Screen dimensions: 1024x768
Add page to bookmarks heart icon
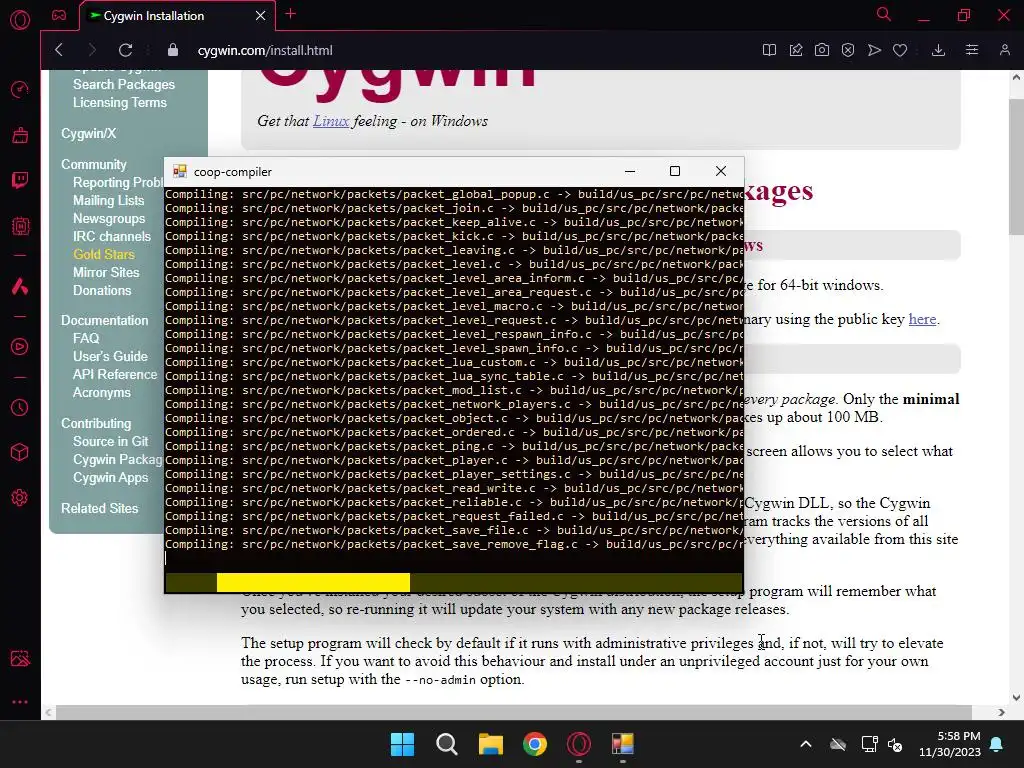pyautogui.click(x=900, y=50)
